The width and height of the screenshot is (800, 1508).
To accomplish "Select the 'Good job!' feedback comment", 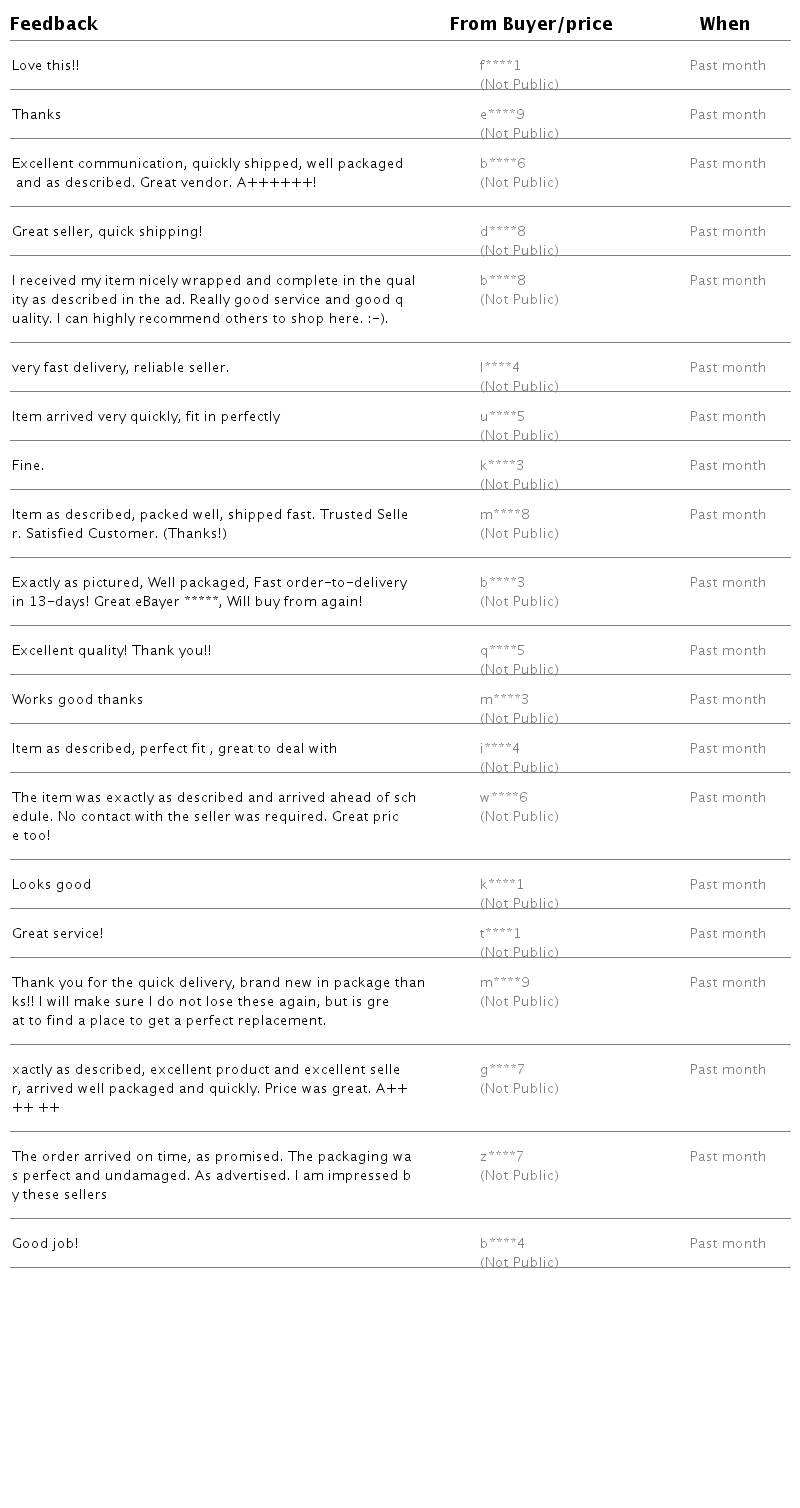I will point(45,1244).
